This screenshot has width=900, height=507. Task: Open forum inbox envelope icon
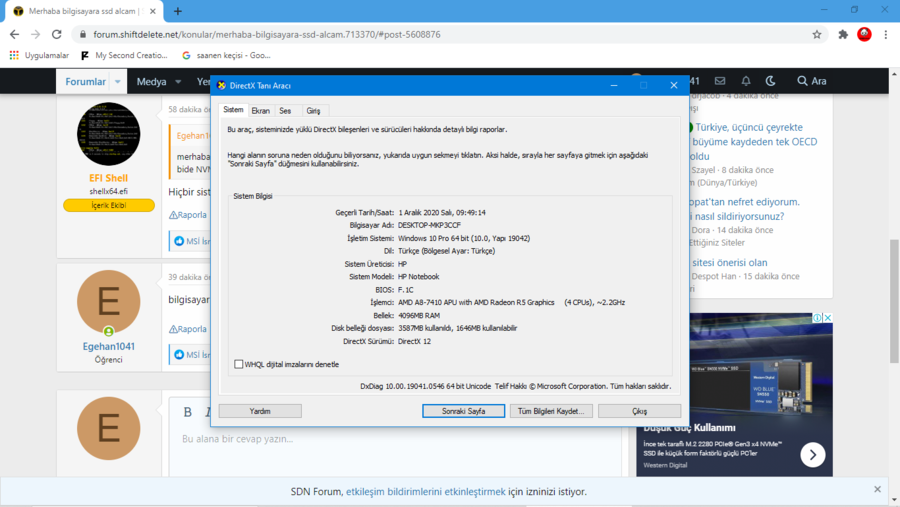(x=720, y=81)
